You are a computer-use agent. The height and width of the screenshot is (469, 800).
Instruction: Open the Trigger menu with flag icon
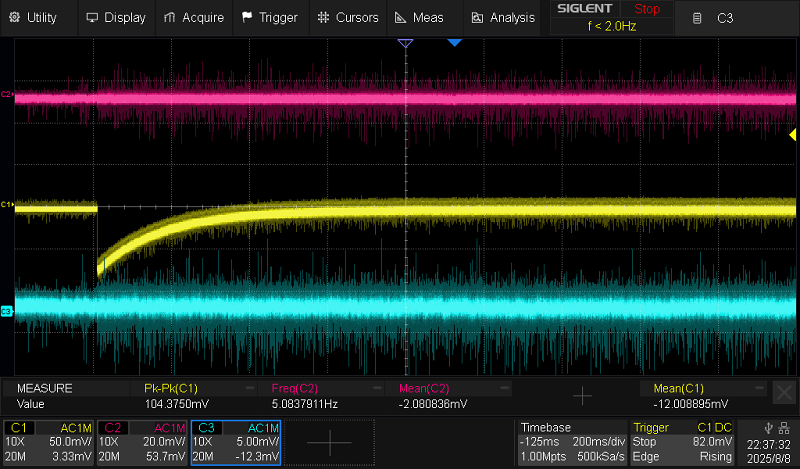pos(270,17)
